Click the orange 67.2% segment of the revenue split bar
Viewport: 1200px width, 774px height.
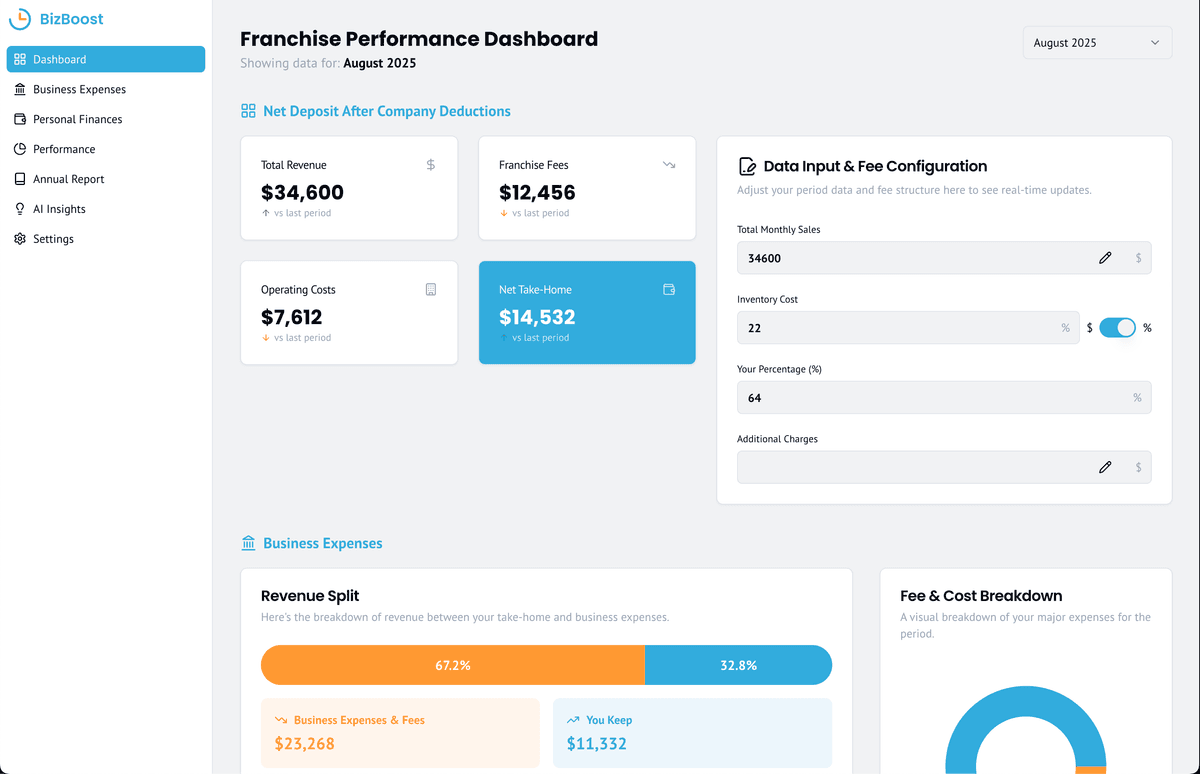tap(450, 664)
